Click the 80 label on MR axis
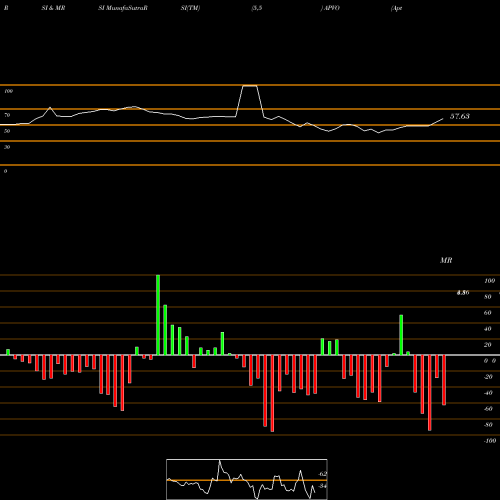 pyautogui.click(x=488, y=297)
